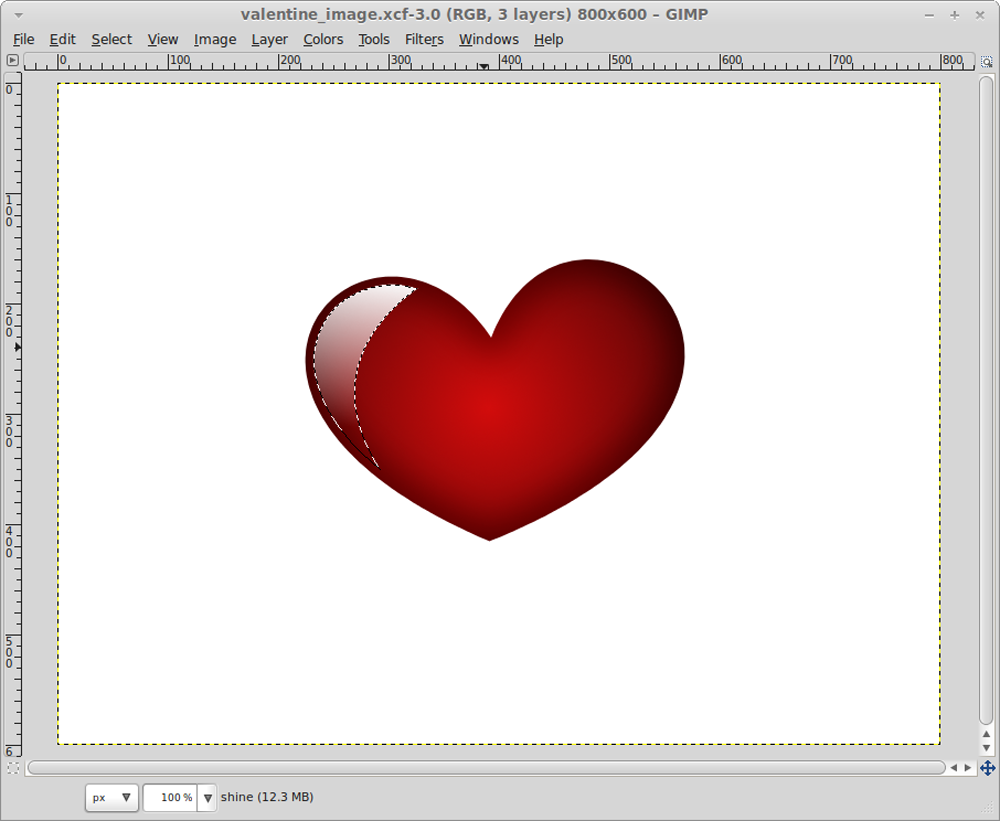
Task: Click the vertical scrollbar up arrow
Action: (985, 734)
